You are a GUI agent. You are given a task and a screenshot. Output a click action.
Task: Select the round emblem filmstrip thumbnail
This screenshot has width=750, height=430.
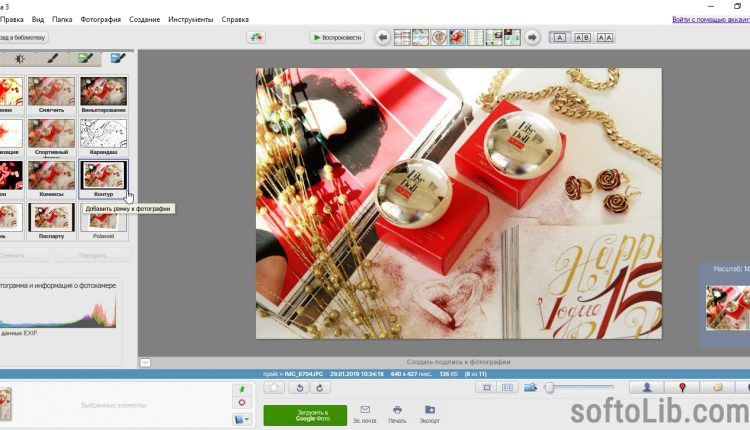[439, 37]
